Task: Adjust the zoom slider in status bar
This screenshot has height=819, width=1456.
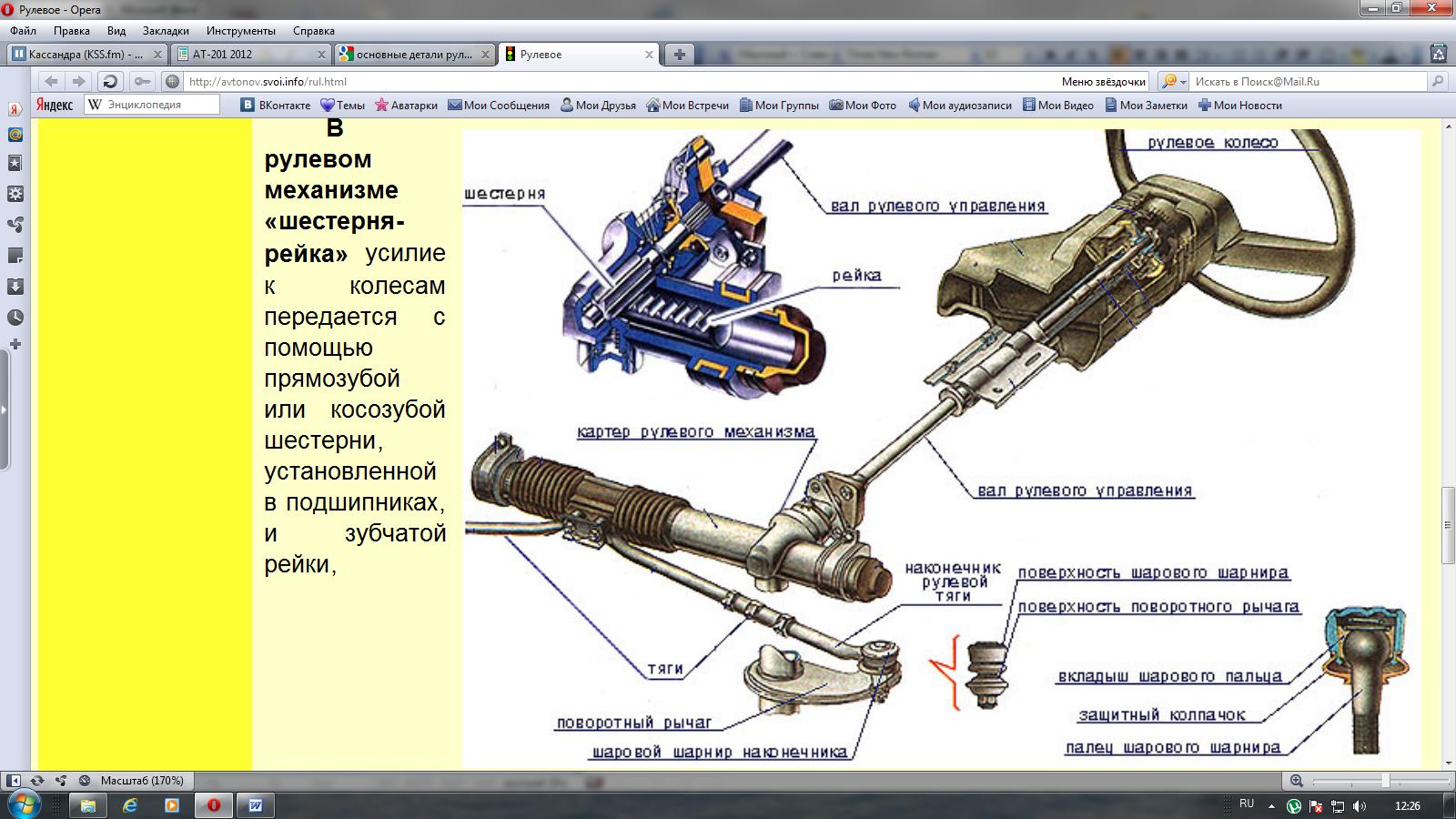Action: point(1385,781)
